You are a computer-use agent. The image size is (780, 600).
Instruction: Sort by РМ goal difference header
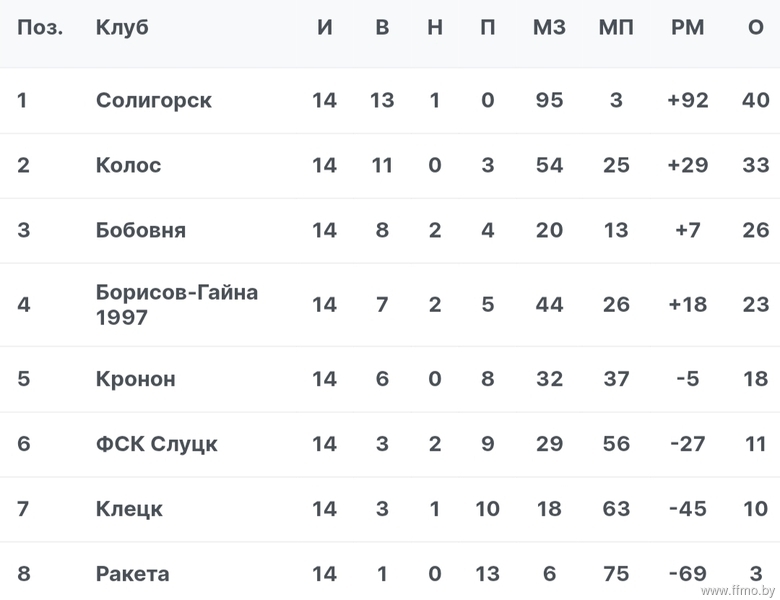coord(688,27)
